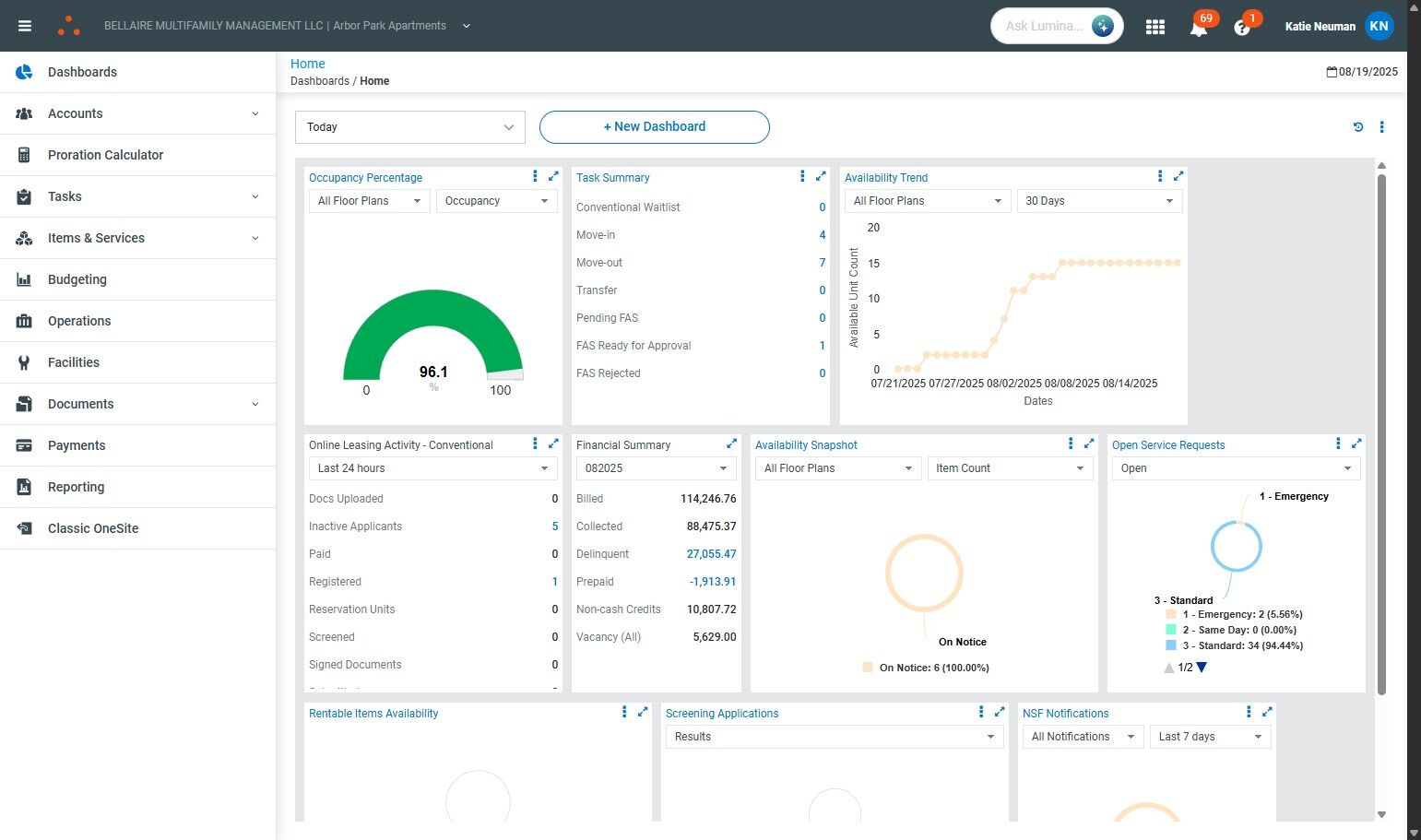Open the apps grid launcher
This screenshot has height=840, width=1421.
point(1155,27)
